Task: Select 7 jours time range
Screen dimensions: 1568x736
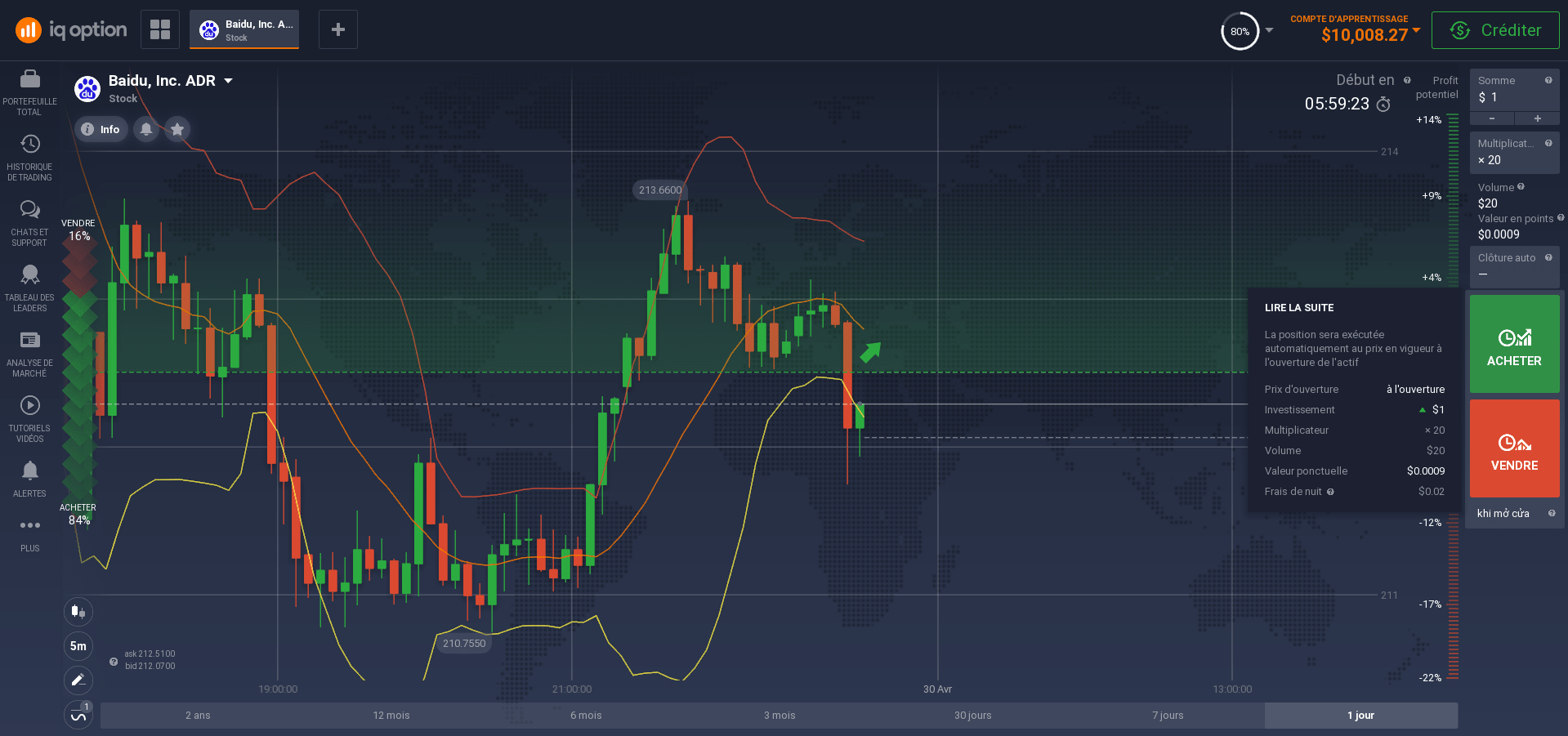Action: (1168, 716)
